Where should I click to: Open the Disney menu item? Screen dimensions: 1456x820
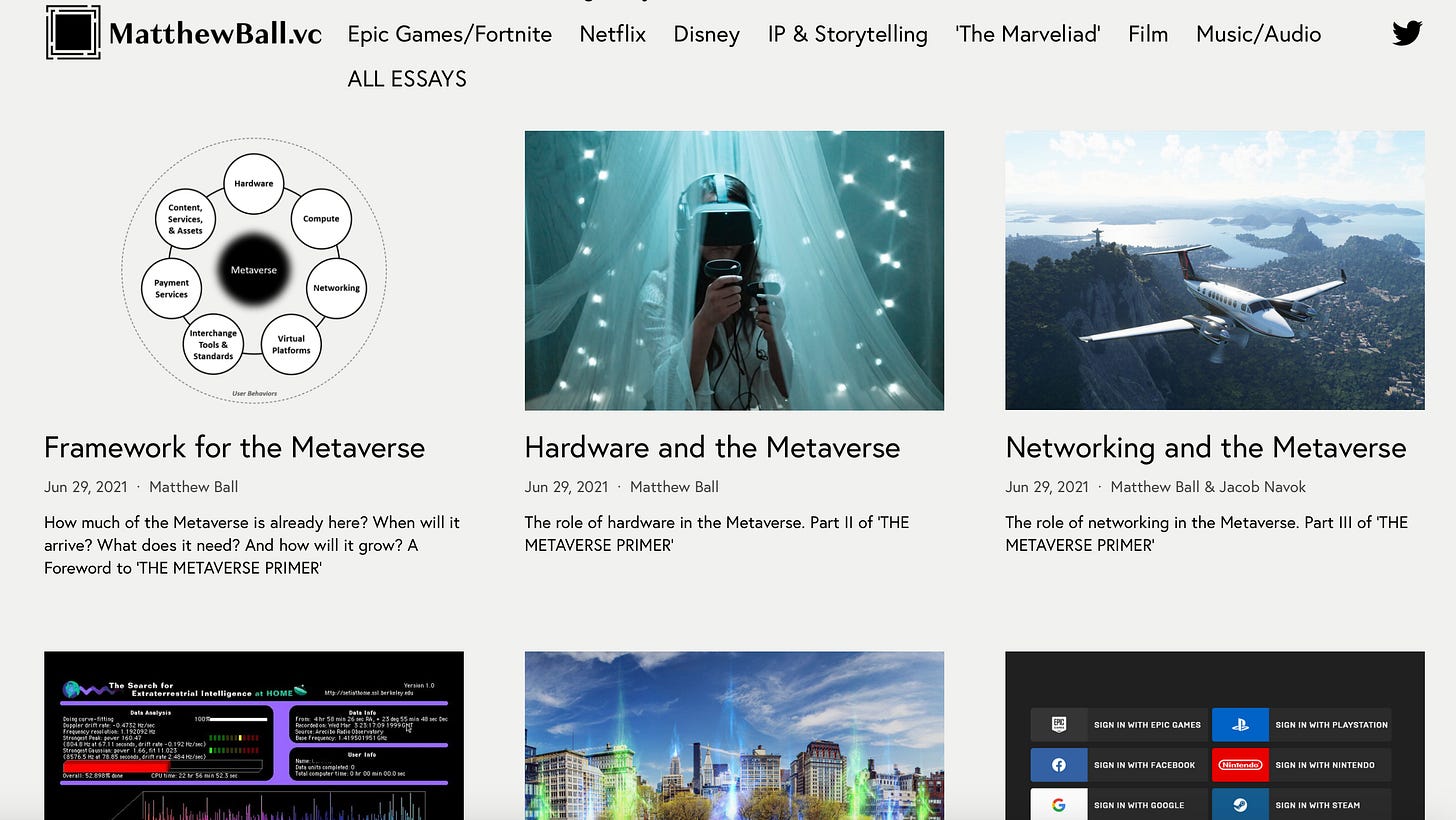point(706,34)
